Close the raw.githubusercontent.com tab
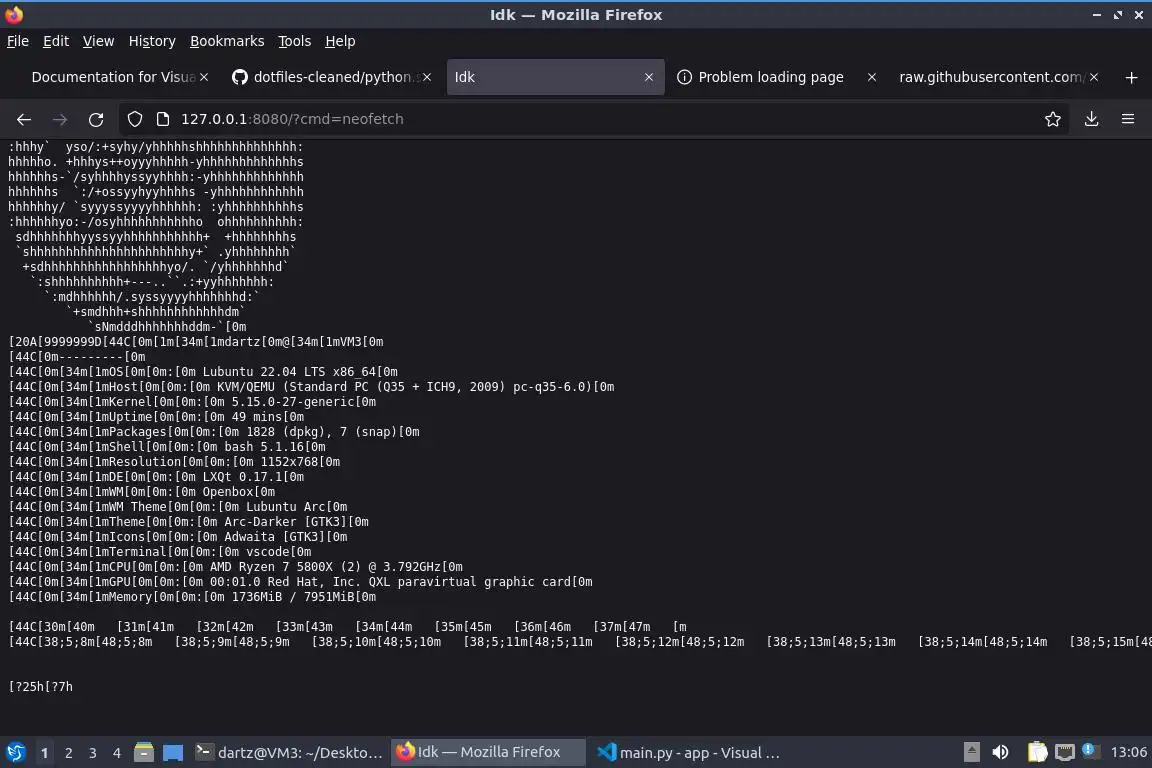 click(x=1094, y=77)
